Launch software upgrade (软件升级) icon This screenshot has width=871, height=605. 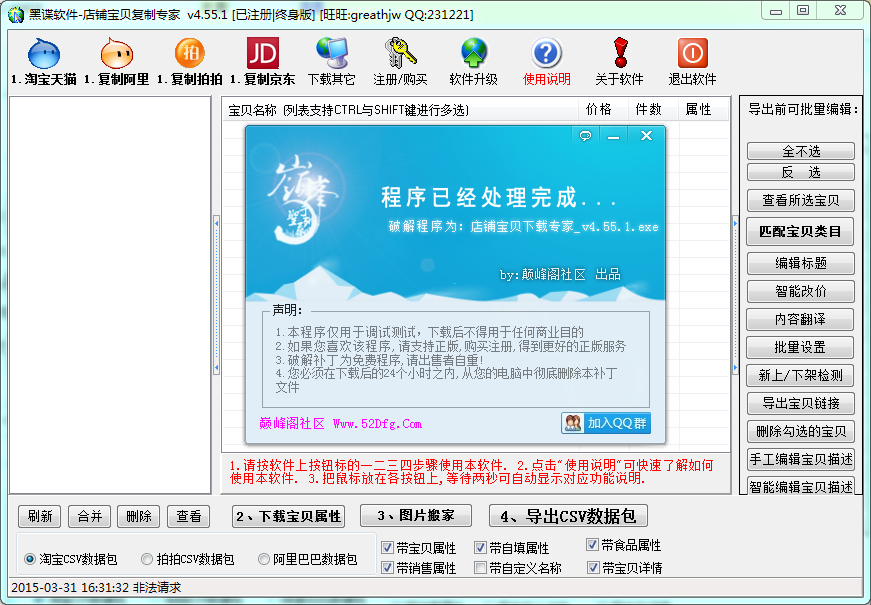click(x=473, y=61)
